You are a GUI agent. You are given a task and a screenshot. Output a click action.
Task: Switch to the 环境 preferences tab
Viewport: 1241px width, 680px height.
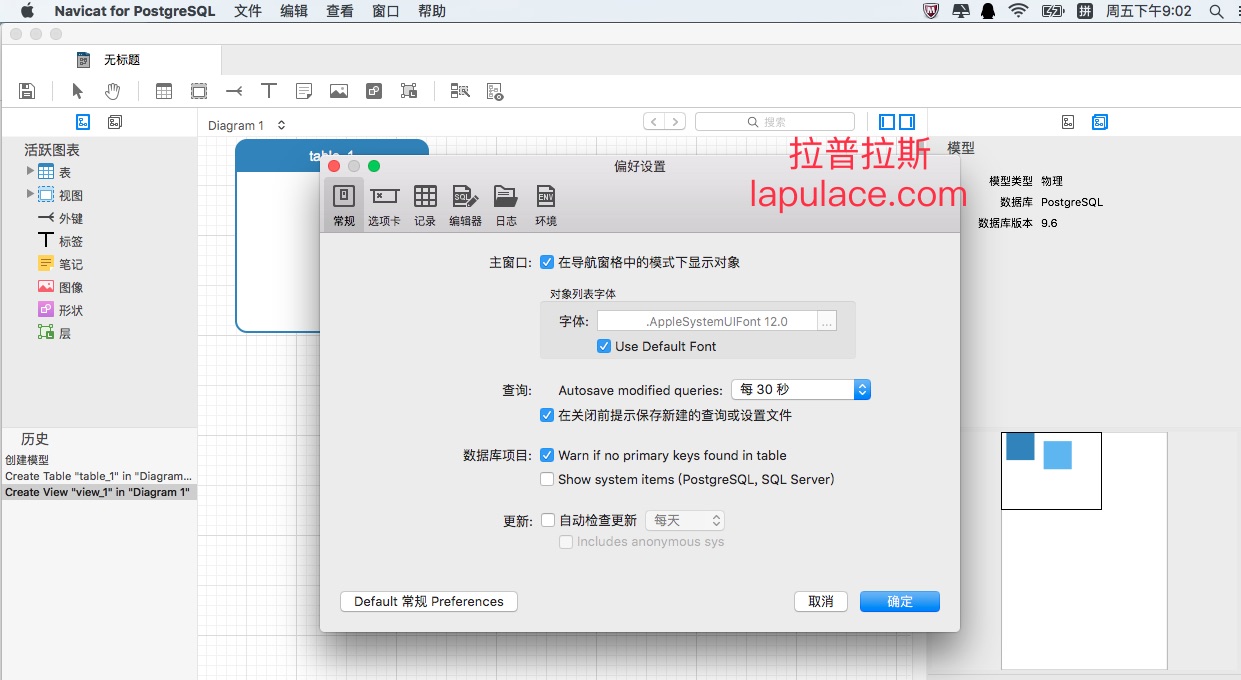click(546, 205)
